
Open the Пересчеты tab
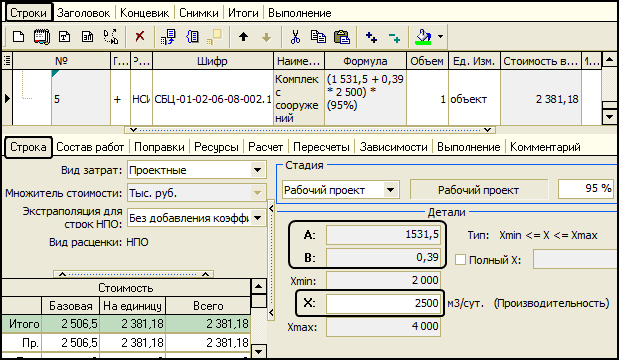pos(321,147)
